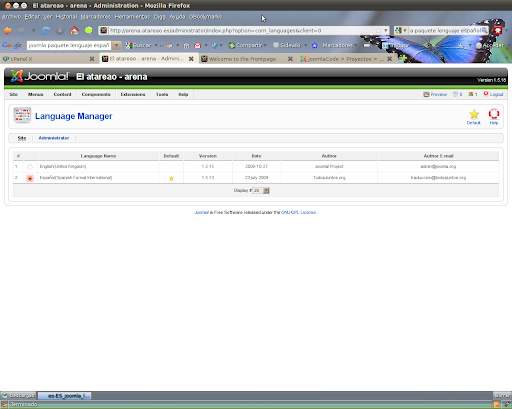Click the messages icon beside Preview
This screenshot has height=409, width=512.
[x=455, y=94]
